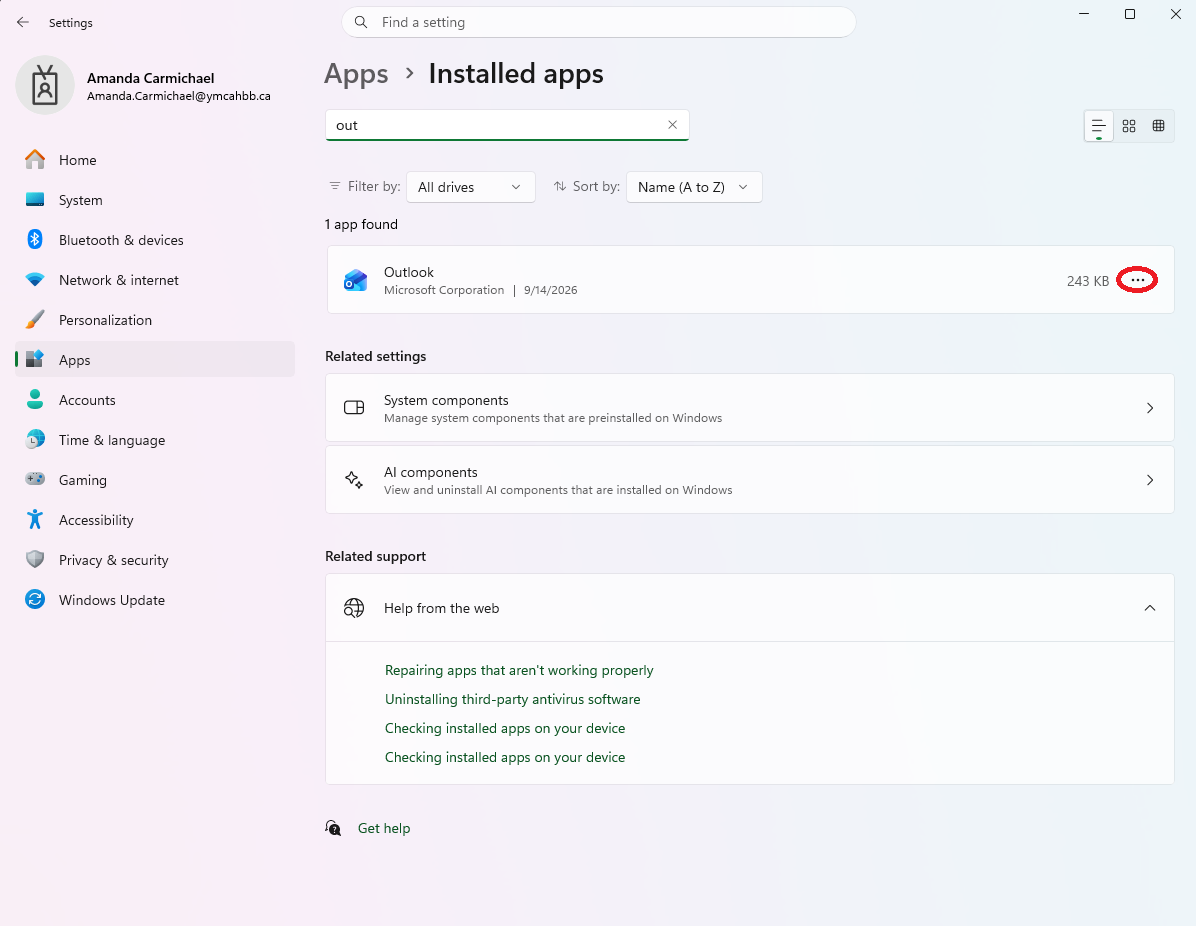Open Home in the sidebar
1196x926 pixels.
(x=155, y=160)
